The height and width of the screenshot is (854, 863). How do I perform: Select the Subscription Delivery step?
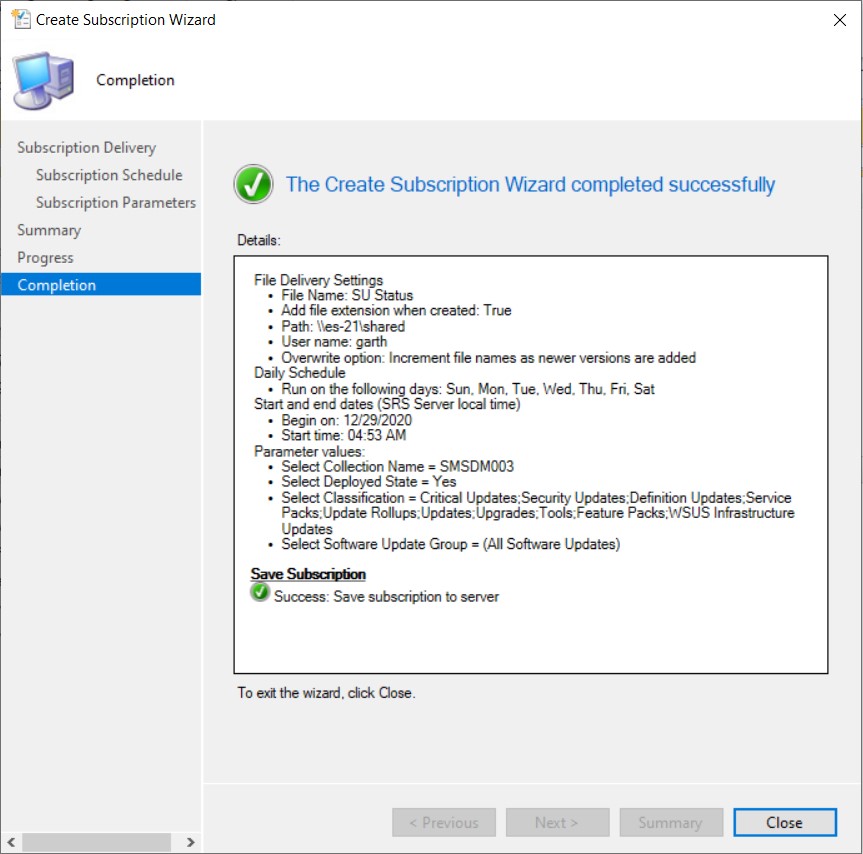click(87, 147)
